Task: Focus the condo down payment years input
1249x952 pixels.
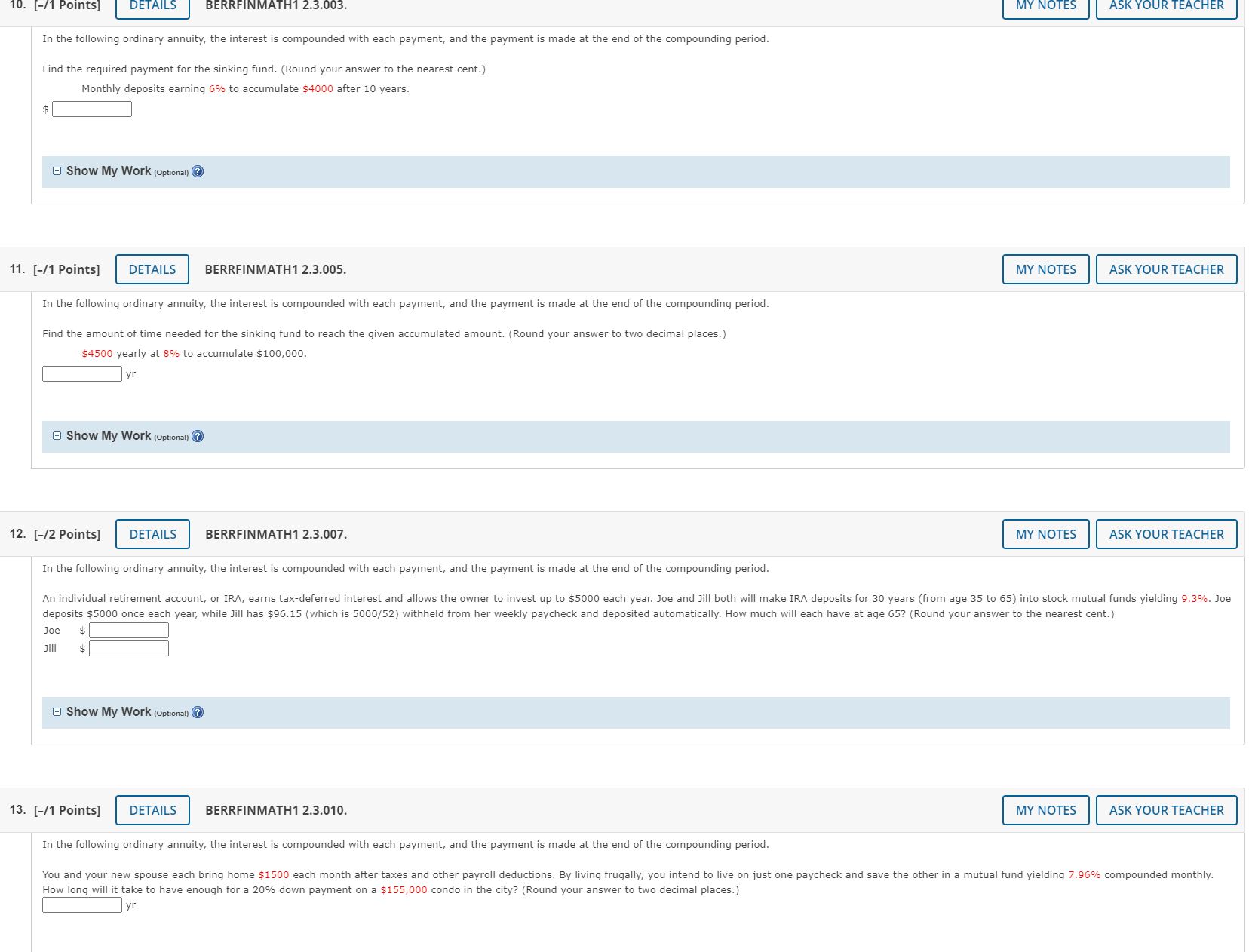Action: [x=82, y=905]
